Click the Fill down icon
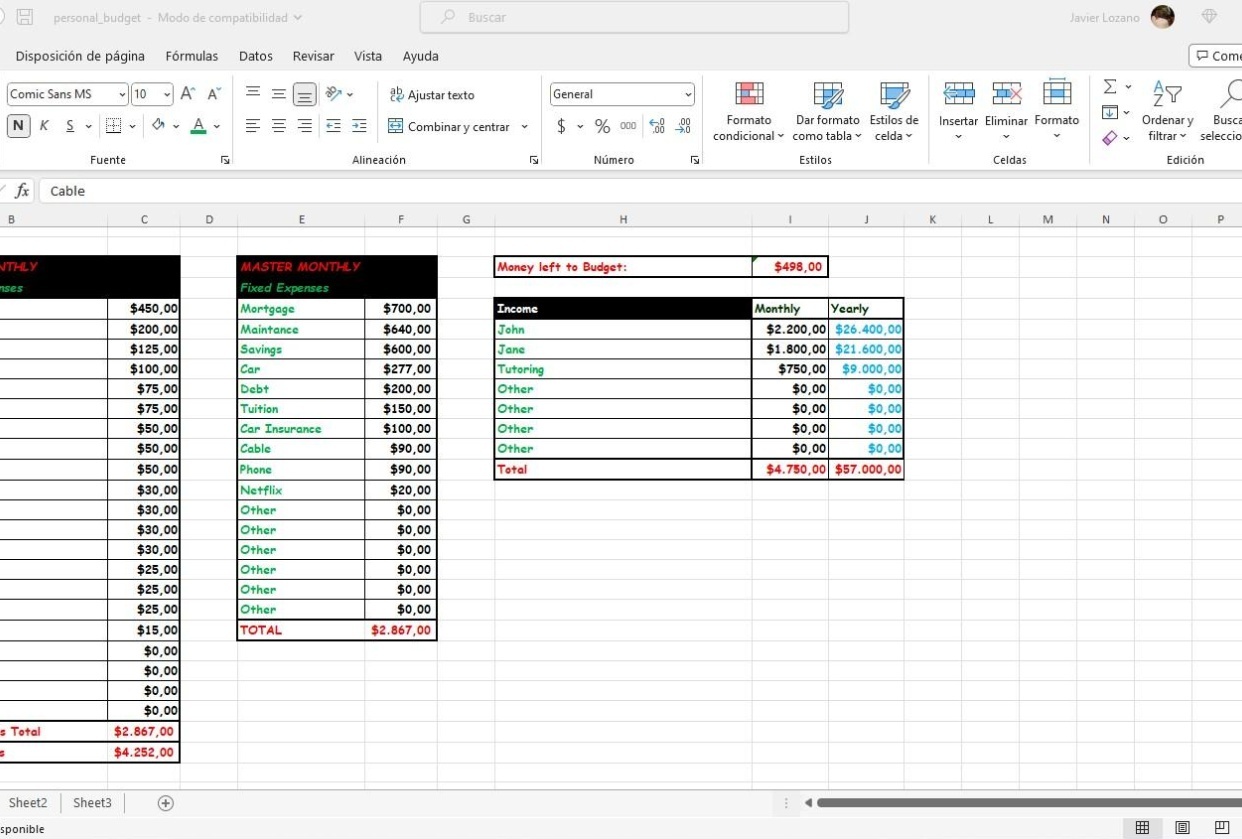Image resolution: width=1242 pixels, height=839 pixels. [1110, 112]
